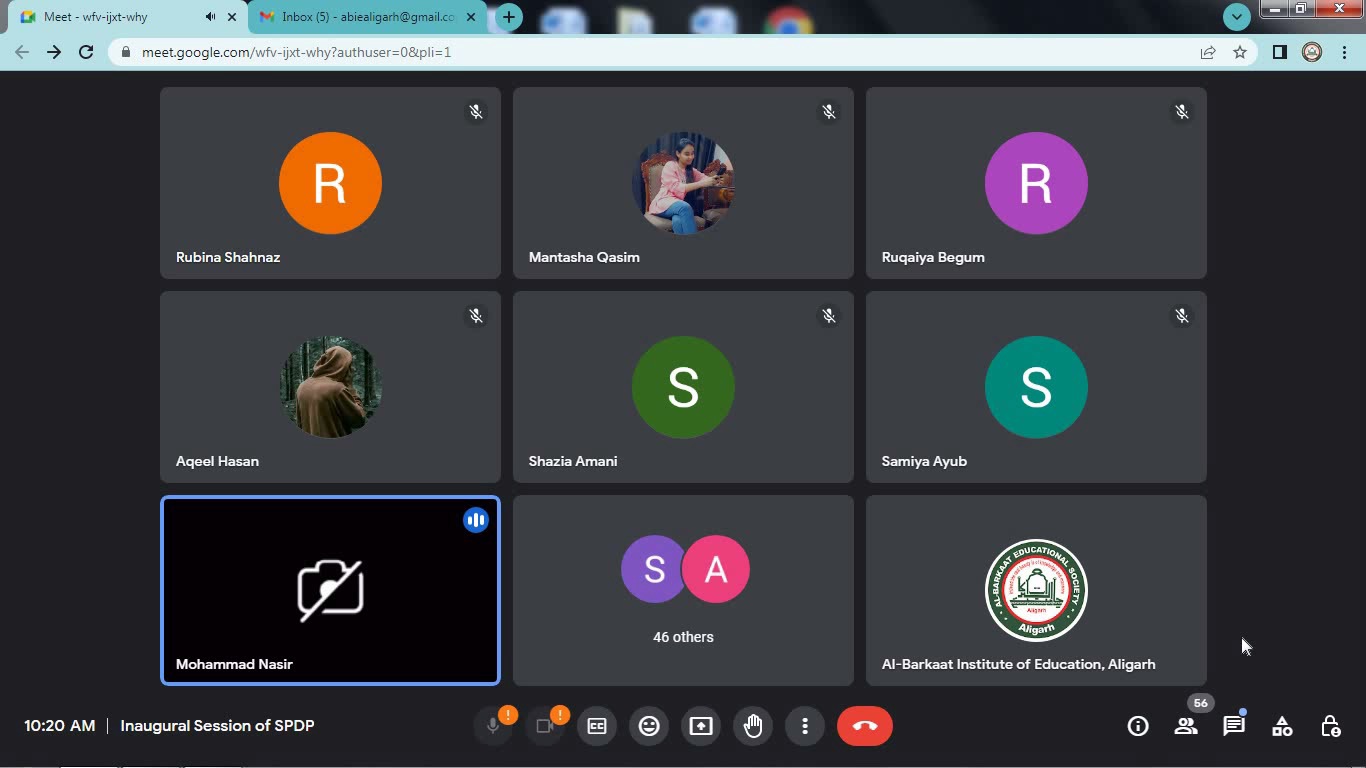
Task: Open Chrome's three-dot menu
Action: point(1344,52)
